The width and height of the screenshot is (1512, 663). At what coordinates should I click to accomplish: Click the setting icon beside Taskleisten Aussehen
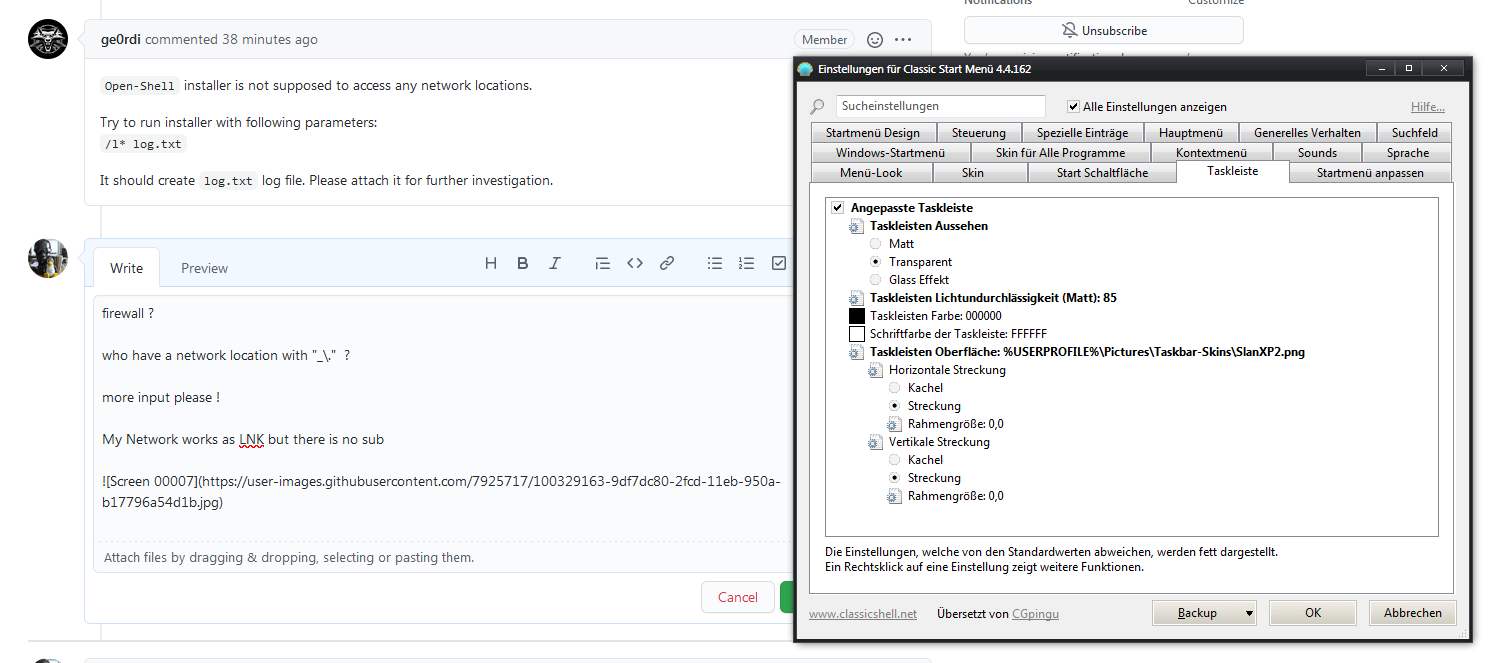pos(855,227)
